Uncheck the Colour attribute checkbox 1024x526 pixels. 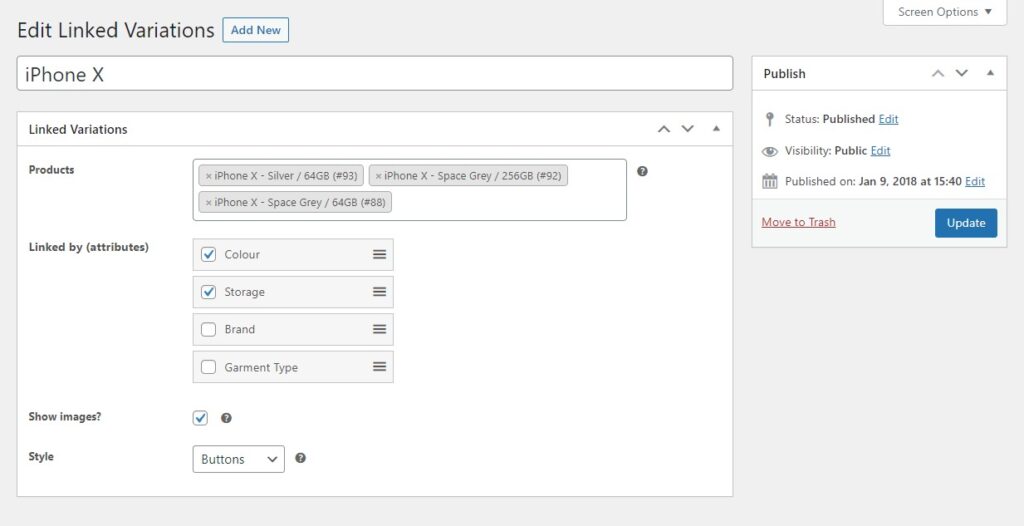coord(208,254)
